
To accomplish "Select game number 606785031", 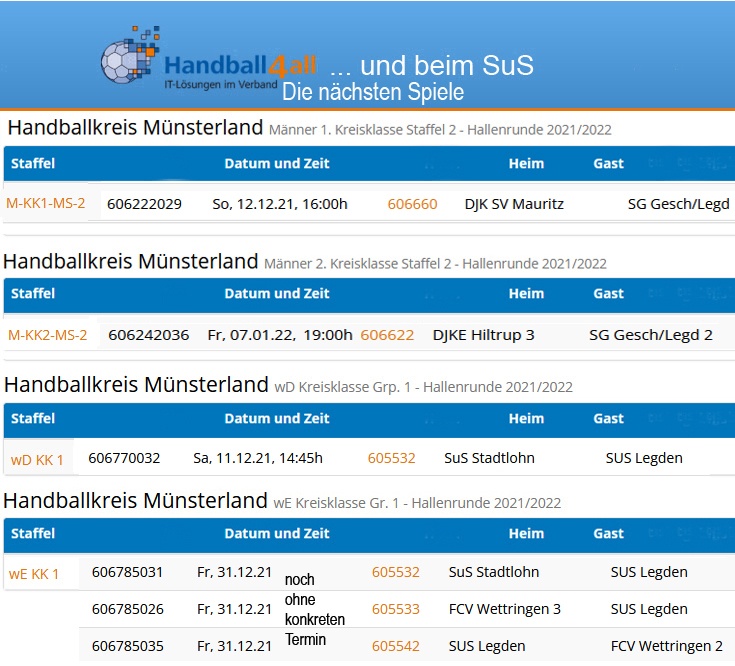I will 128,572.
